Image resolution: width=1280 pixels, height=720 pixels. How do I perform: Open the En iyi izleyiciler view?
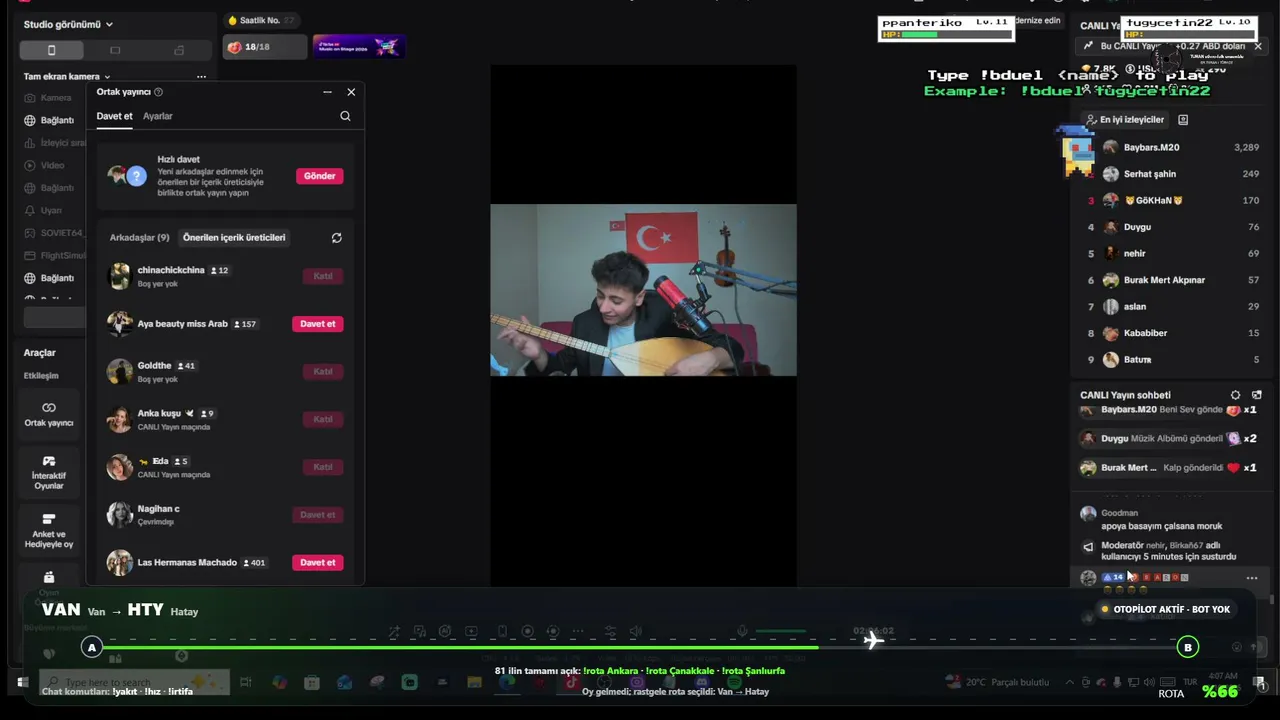(1125, 120)
